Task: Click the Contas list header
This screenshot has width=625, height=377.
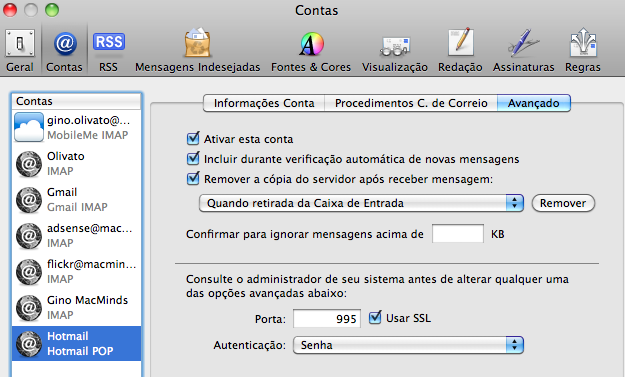Action: point(76,101)
